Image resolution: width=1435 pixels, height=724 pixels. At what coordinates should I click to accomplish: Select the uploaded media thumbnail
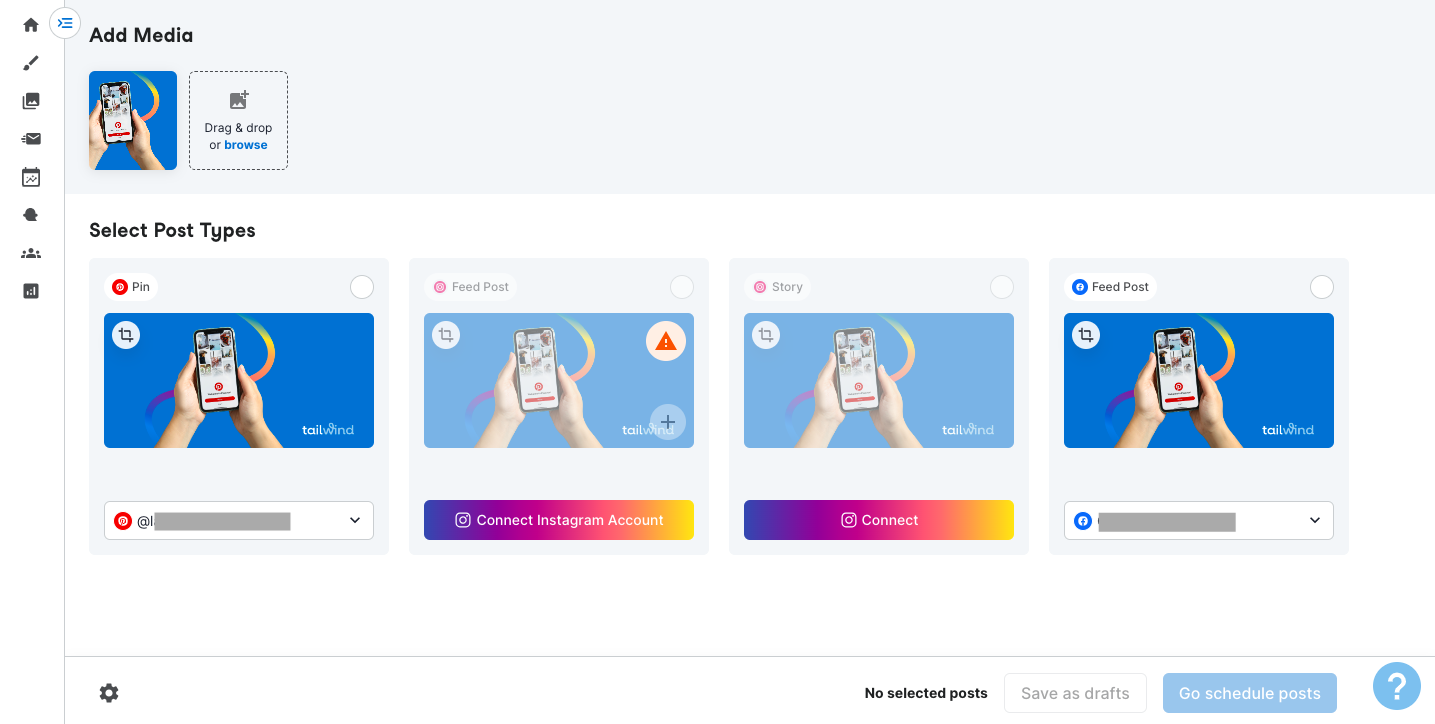click(x=133, y=120)
